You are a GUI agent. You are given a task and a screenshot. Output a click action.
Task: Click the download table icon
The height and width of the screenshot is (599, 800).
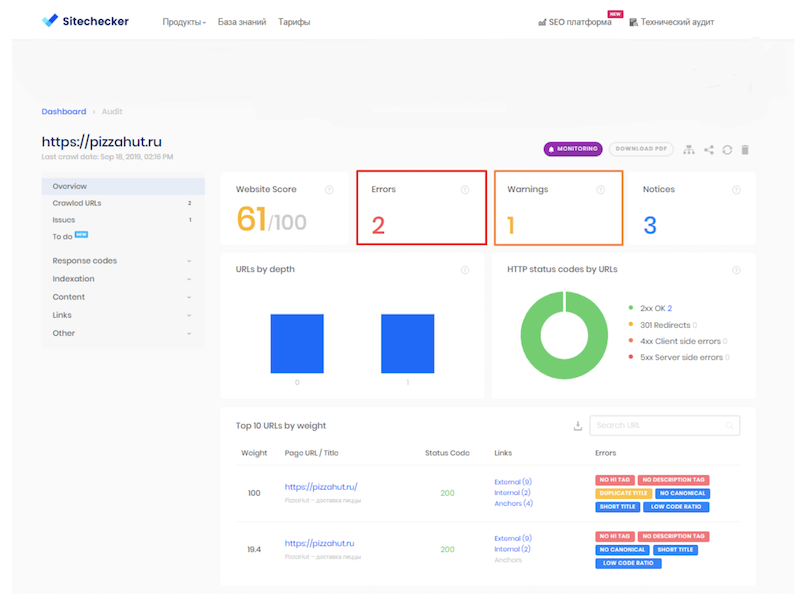578,426
